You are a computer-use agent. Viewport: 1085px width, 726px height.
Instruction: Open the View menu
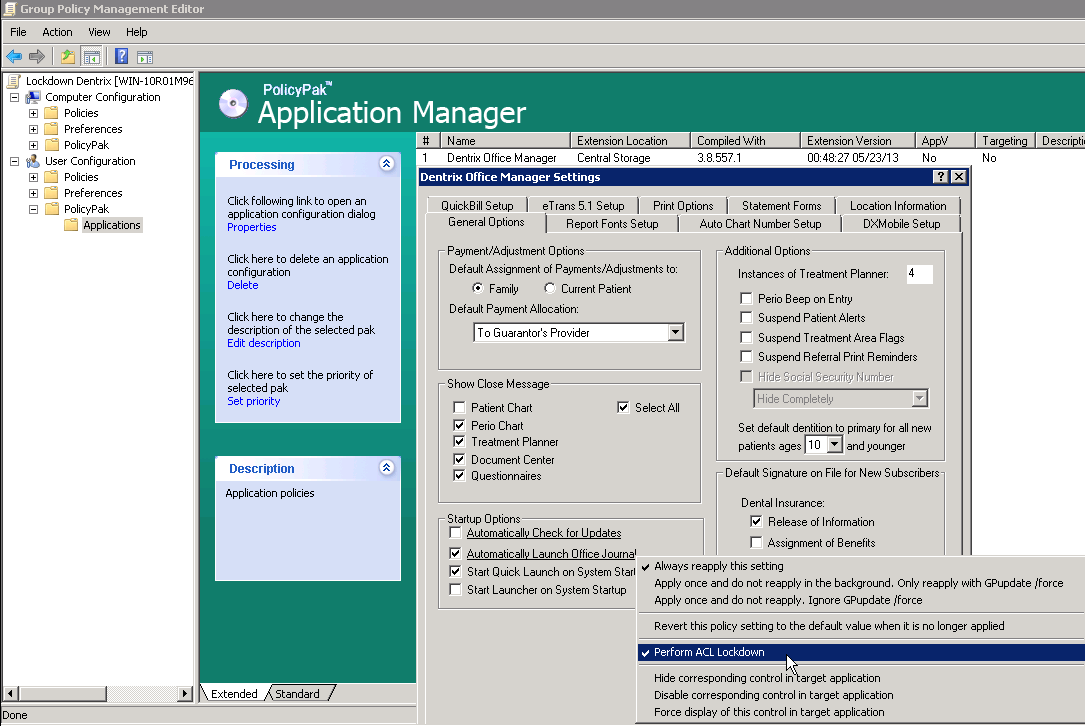coord(99,32)
